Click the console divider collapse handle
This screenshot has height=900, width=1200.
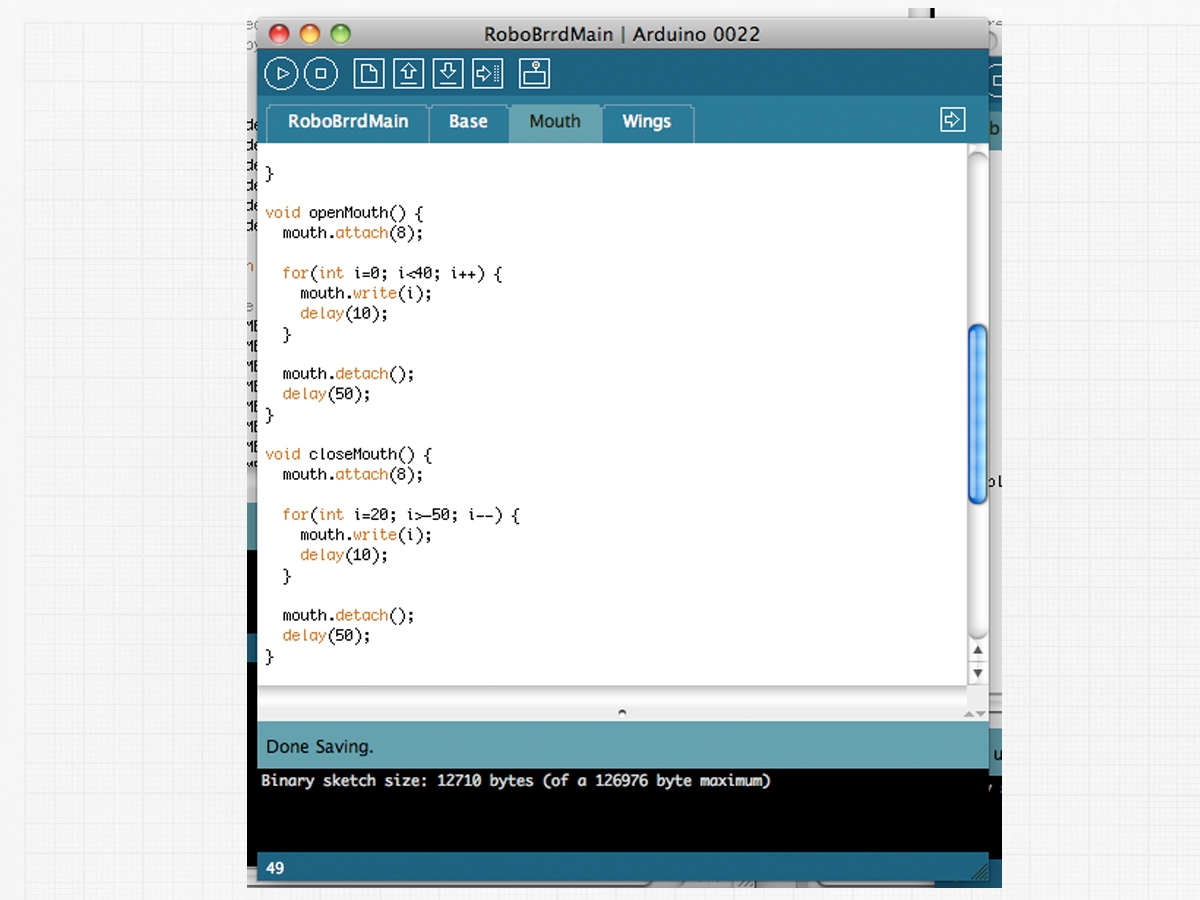(x=622, y=713)
